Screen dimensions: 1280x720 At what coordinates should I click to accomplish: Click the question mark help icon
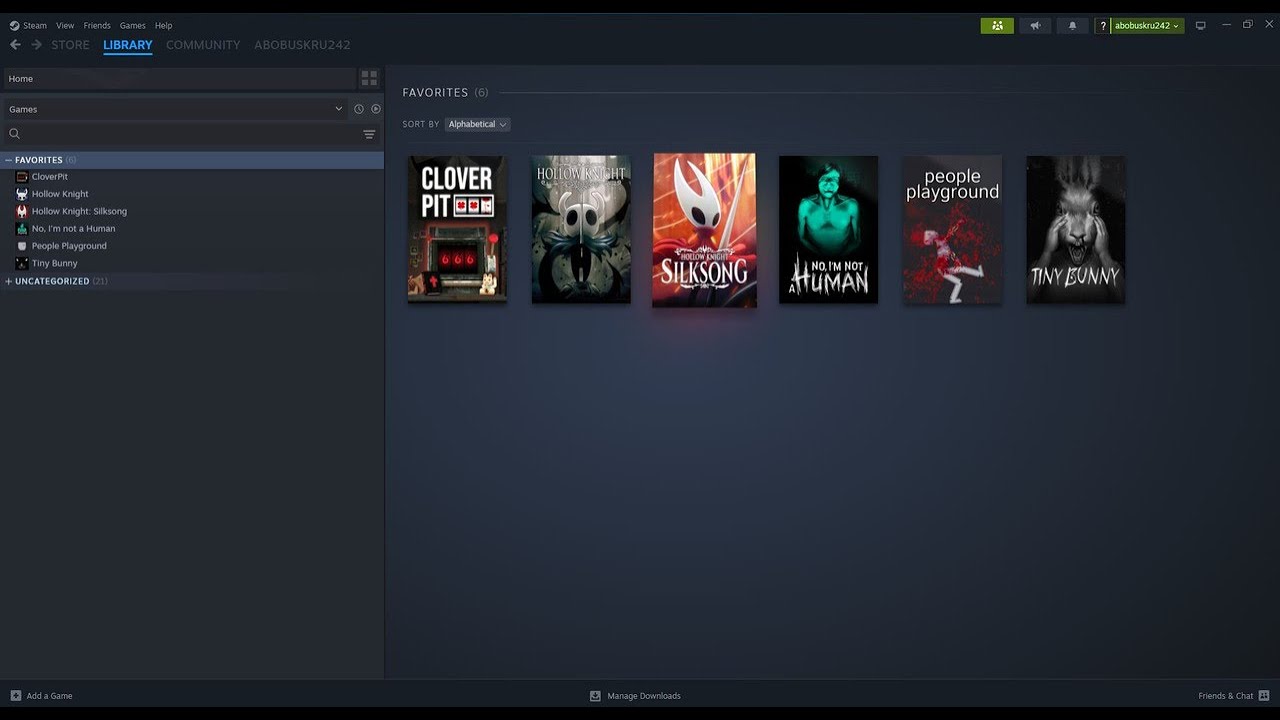(1103, 26)
